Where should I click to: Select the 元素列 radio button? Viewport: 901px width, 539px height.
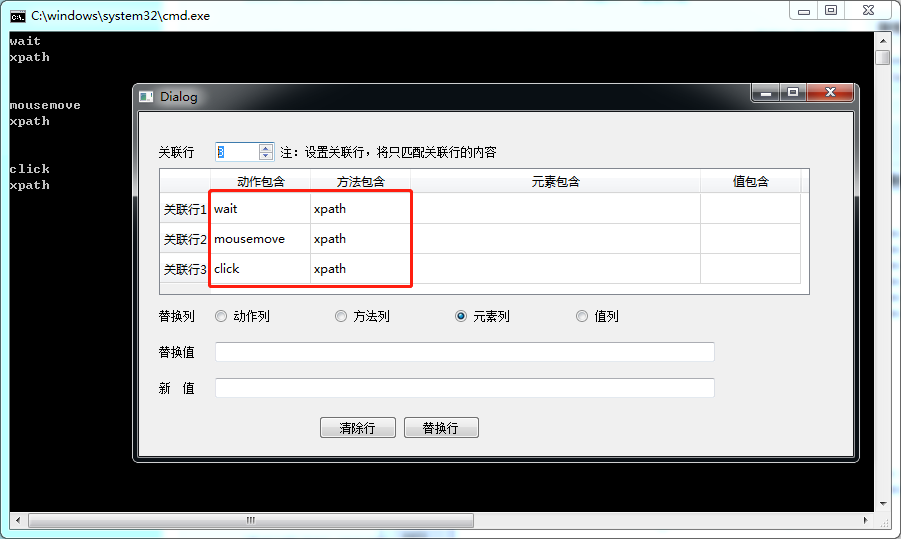click(x=461, y=316)
